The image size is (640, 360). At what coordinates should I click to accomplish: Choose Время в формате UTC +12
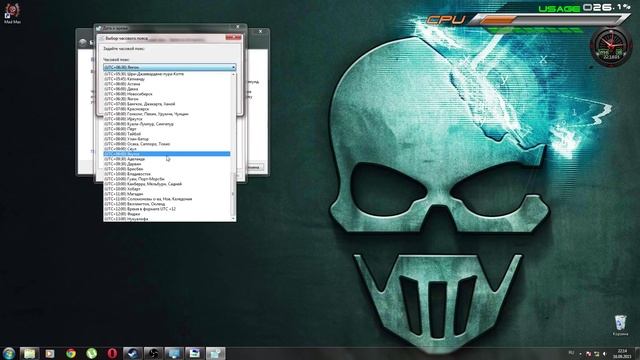[x=167, y=209]
